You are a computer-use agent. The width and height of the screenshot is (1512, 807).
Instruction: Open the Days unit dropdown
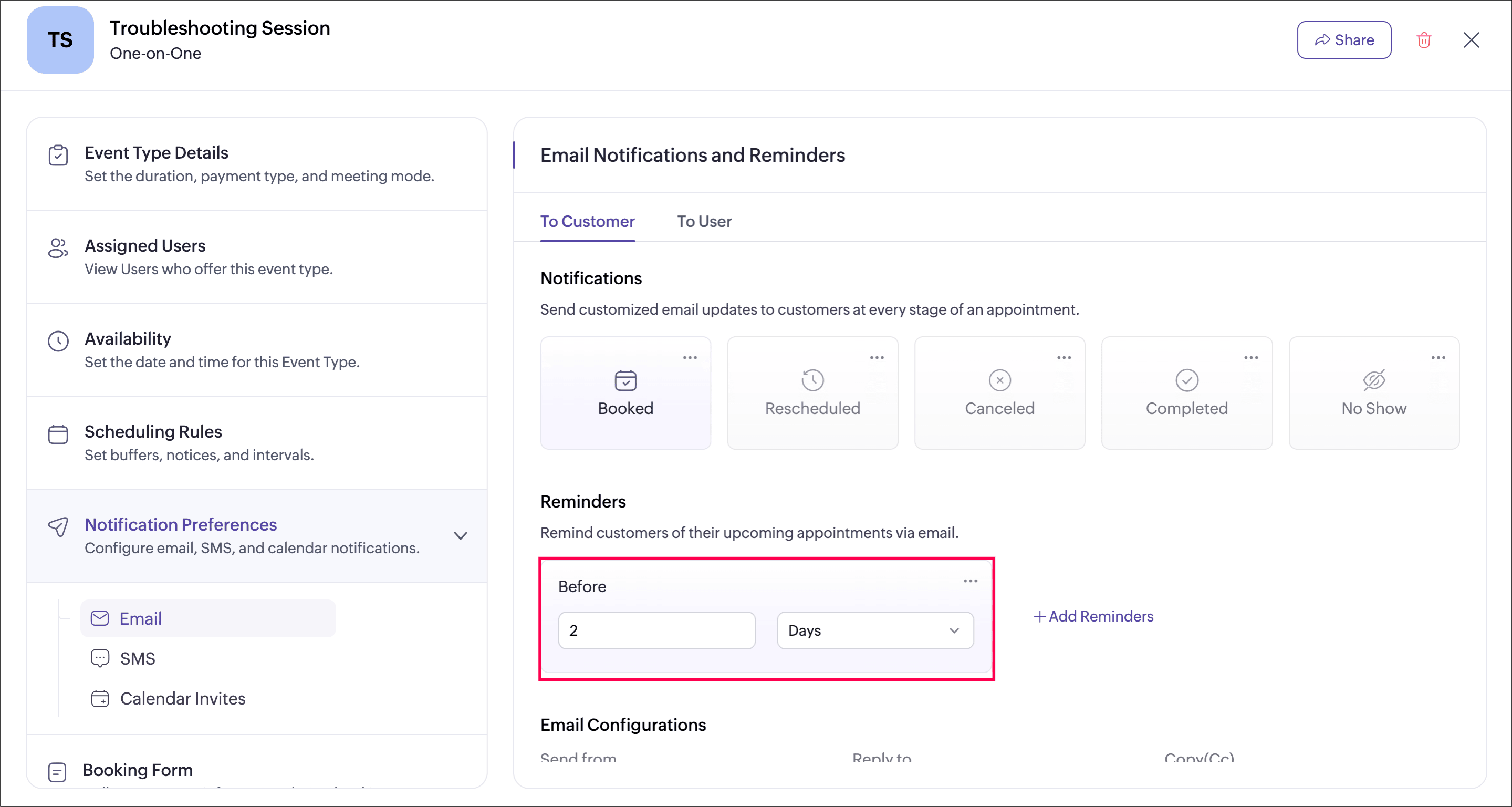pyautogui.click(x=874, y=630)
